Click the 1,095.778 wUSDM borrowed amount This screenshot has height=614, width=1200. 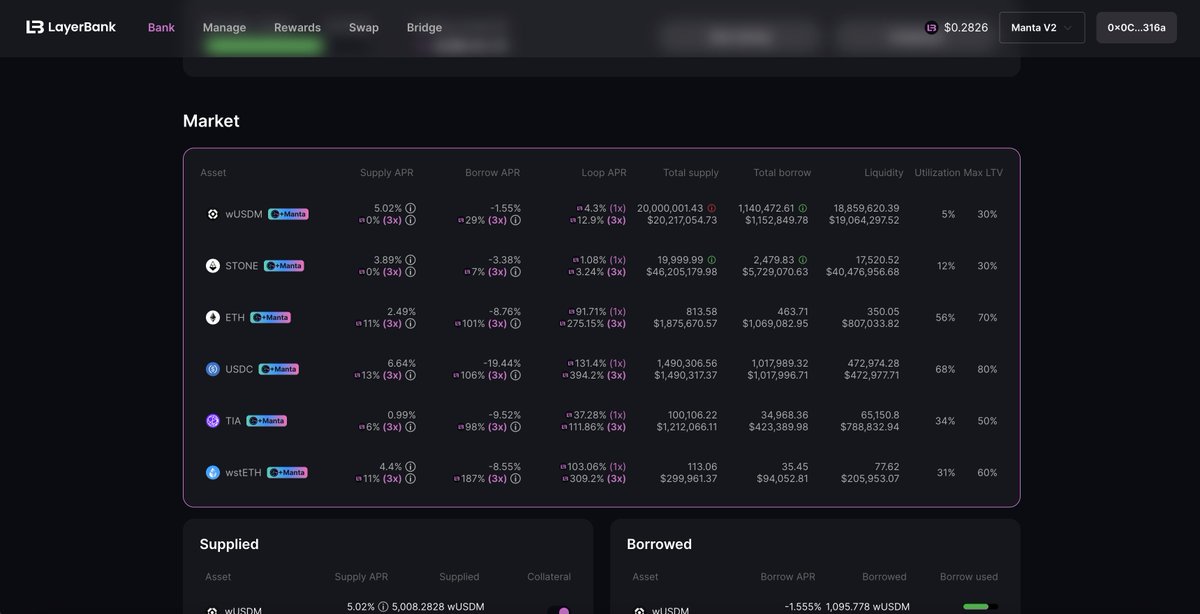(x=868, y=607)
